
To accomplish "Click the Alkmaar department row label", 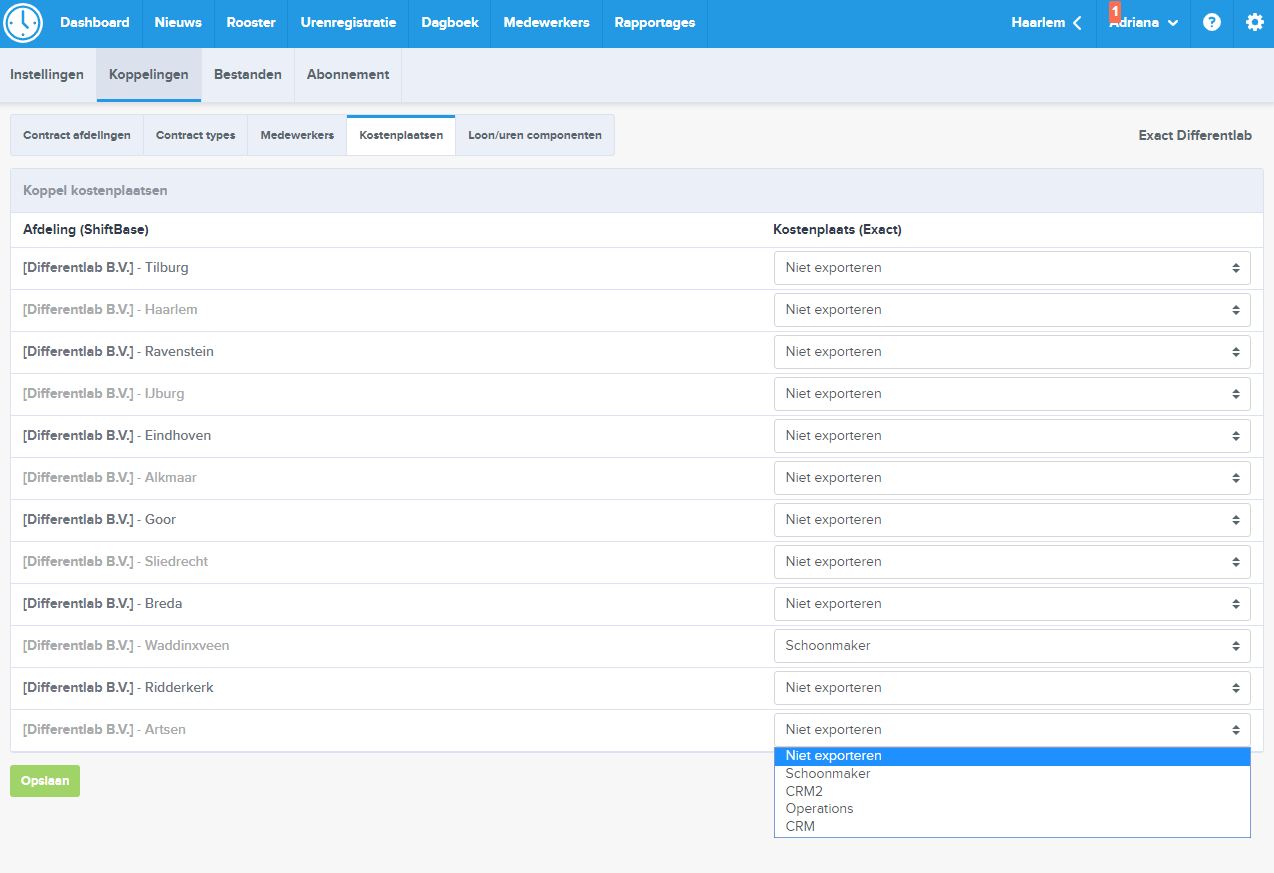I will 110,478.
